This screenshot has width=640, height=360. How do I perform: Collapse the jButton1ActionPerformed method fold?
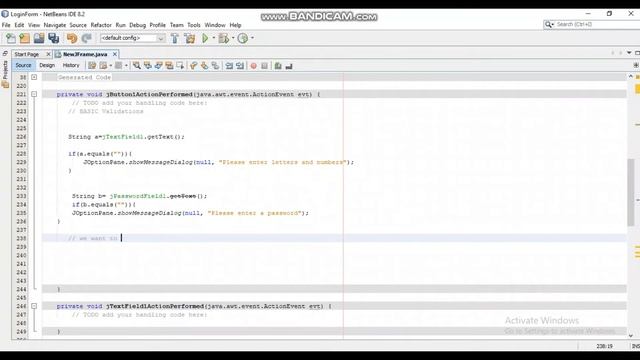click(34, 94)
